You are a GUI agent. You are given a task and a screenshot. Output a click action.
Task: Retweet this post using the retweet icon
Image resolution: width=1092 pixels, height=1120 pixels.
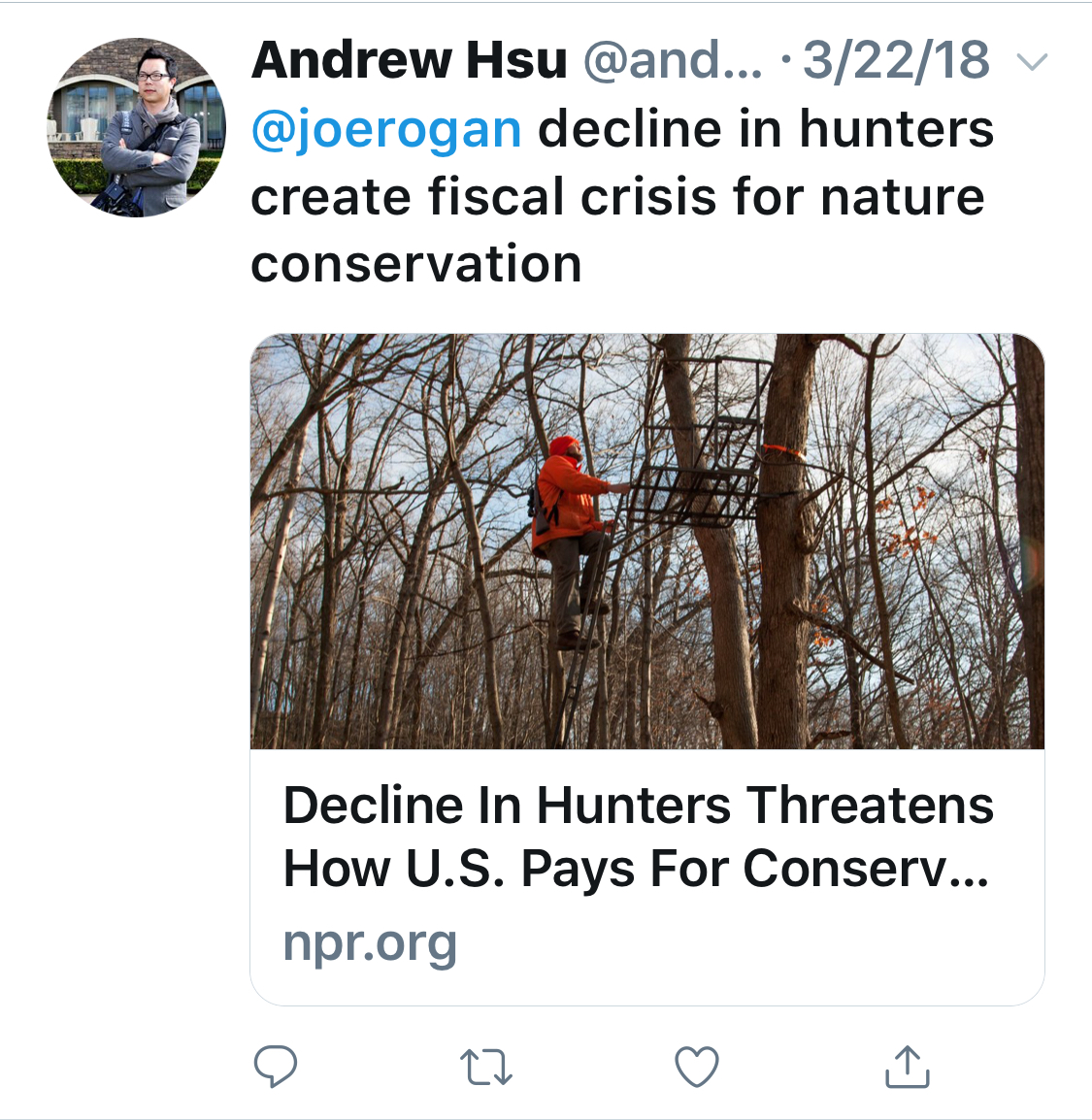click(485, 1067)
